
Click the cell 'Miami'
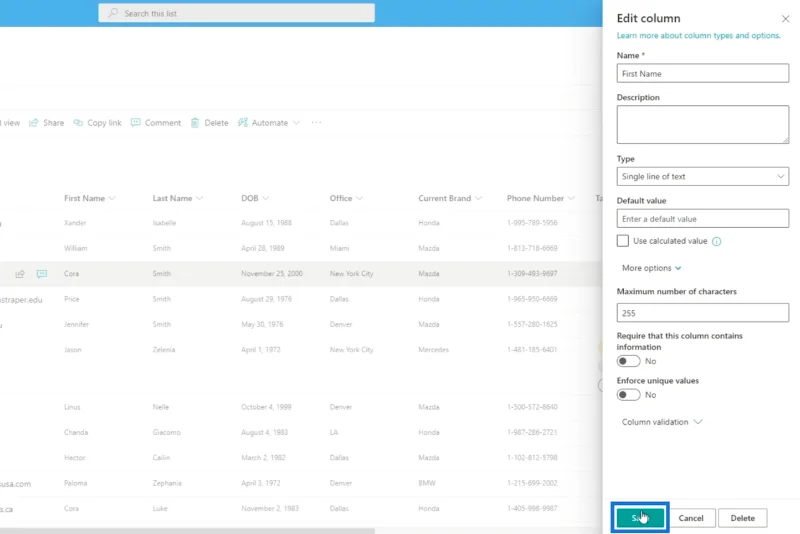tap(339, 248)
